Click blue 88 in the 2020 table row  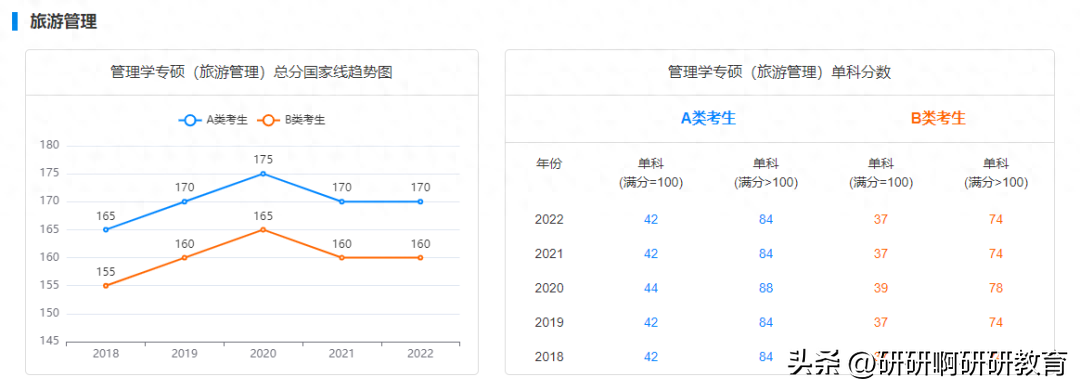pyautogui.click(x=766, y=288)
